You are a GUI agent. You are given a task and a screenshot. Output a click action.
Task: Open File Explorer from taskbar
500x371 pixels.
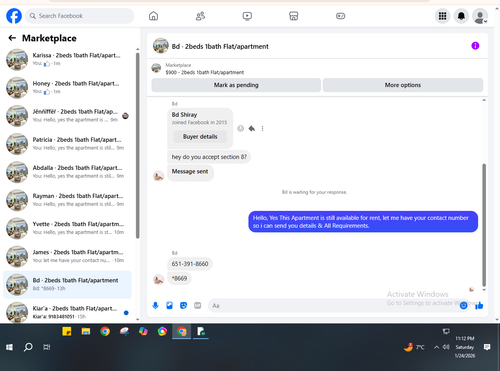pyautogui.click(x=86, y=331)
